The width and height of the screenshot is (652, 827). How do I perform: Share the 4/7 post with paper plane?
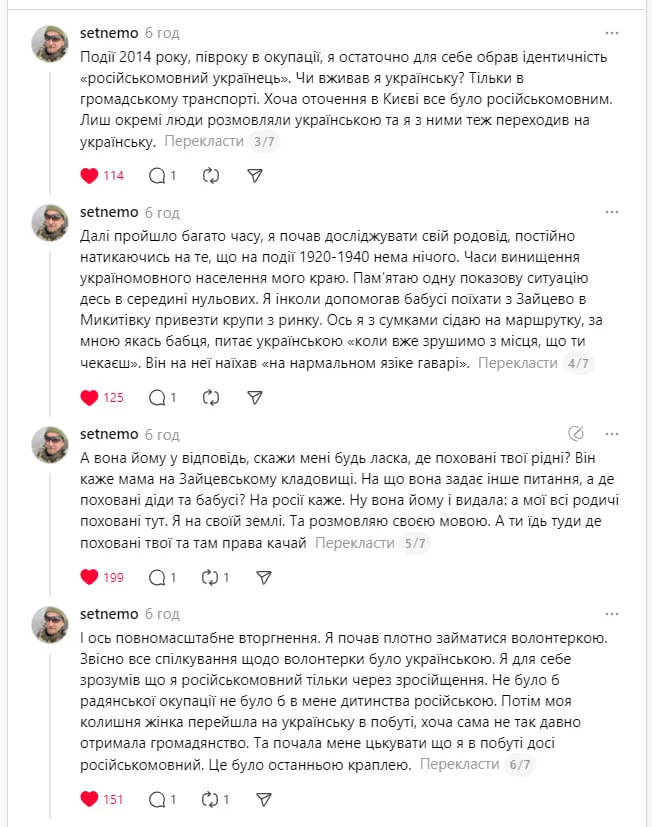click(x=255, y=397)
